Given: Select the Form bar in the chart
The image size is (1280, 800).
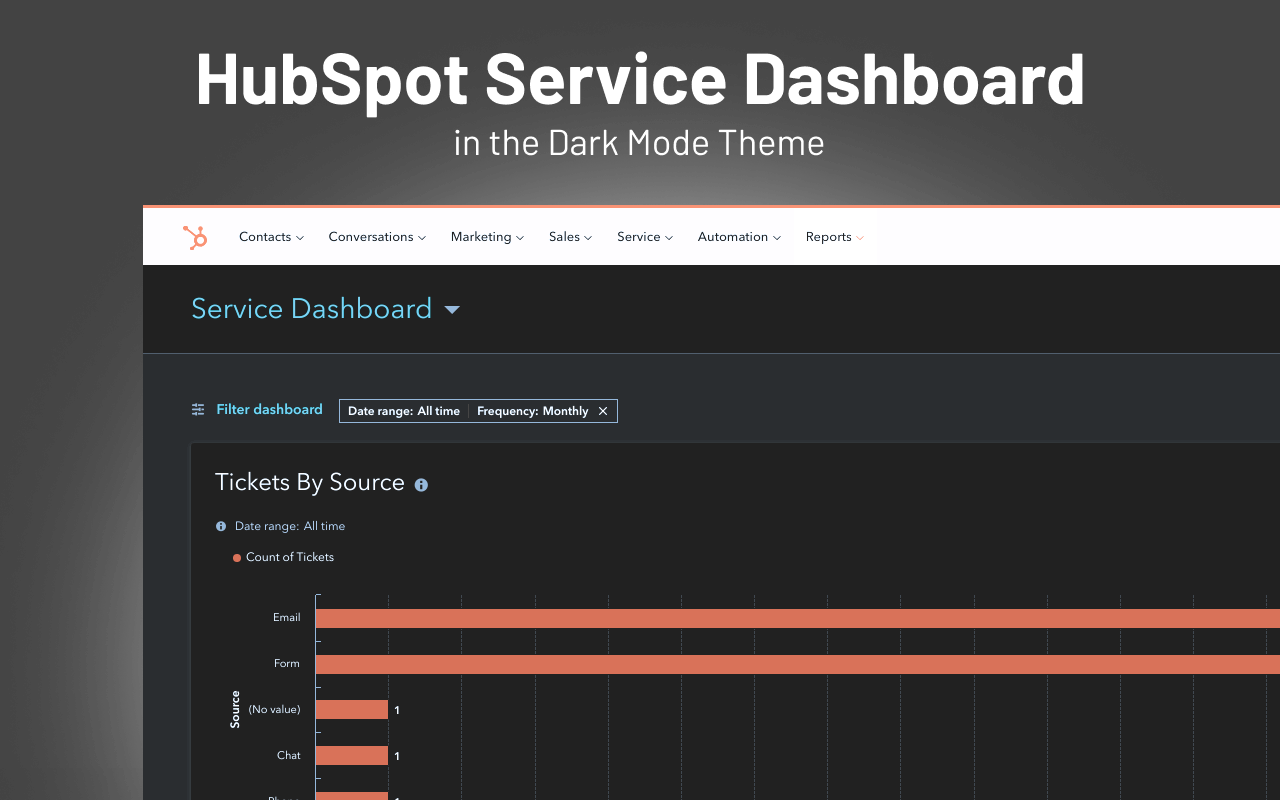Looking at the screenshot, I should pos(700,663).
